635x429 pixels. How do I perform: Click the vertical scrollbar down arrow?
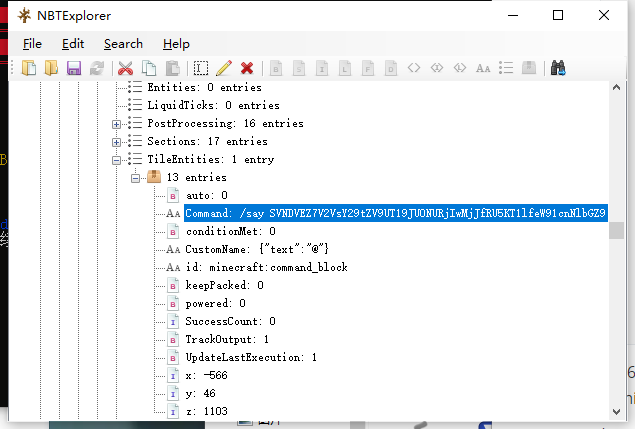pyautogui.click(x=617, y=410)
